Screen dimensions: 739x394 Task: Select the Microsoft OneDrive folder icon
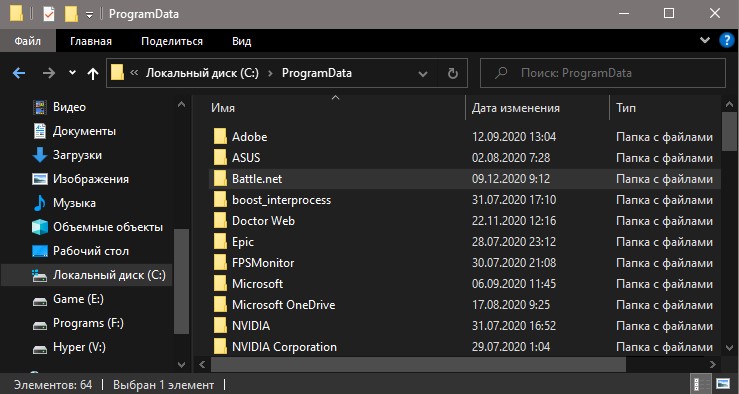[x=220, y=305]
